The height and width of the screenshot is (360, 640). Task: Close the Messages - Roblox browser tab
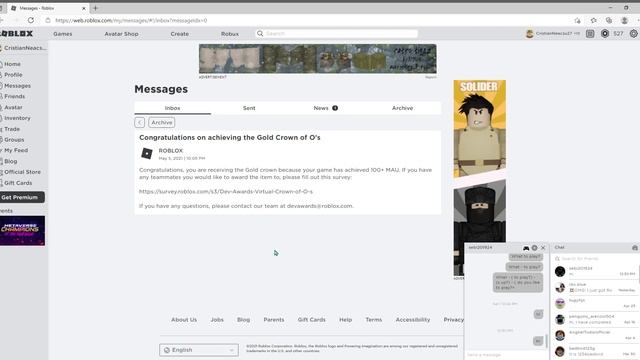(84, 8)
